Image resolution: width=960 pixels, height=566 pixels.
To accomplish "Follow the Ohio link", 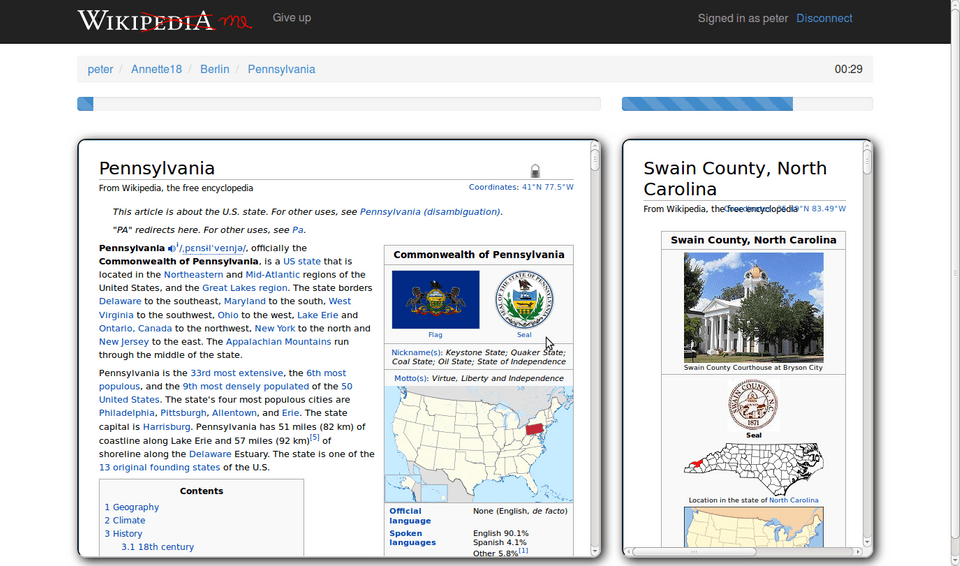I will pyautogui.click(x=228, y=315).
